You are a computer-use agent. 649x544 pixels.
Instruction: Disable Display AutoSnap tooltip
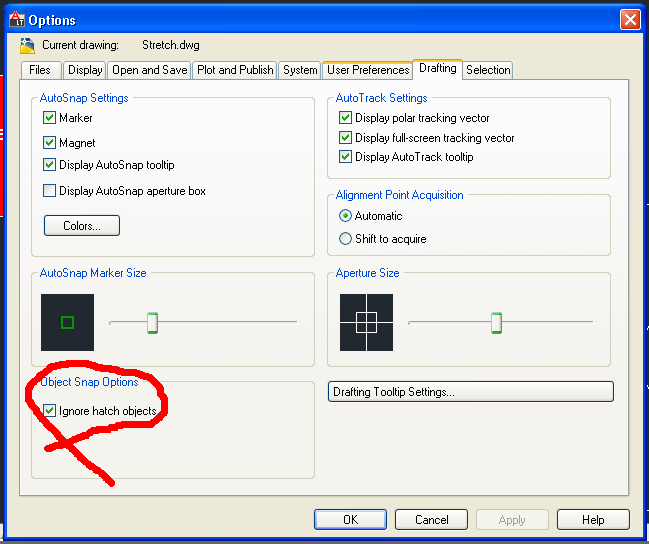[x=49, y=164]
